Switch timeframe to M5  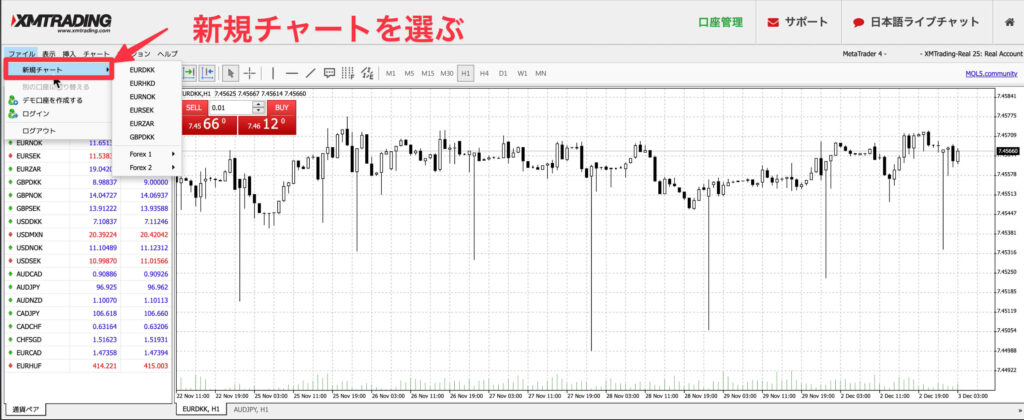click(409, 73)
